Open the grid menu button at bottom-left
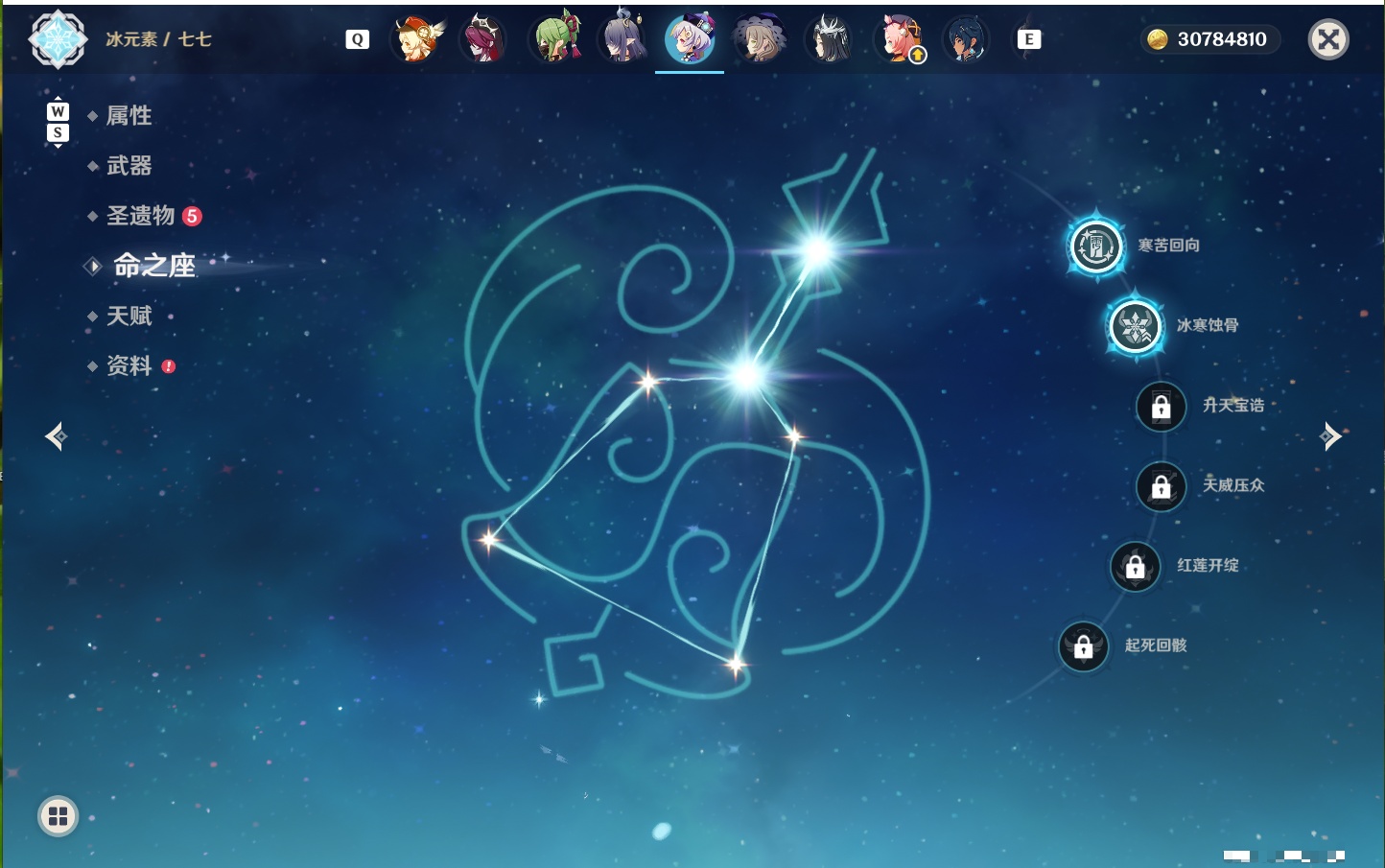 58,816
